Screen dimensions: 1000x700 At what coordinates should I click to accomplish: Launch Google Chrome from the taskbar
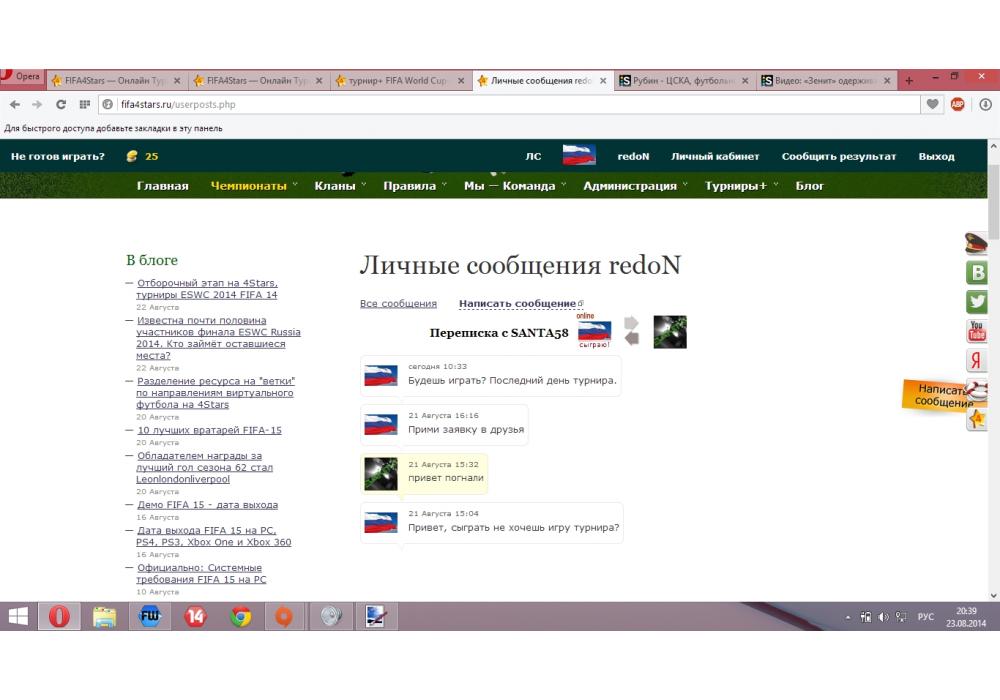point(241,617)
